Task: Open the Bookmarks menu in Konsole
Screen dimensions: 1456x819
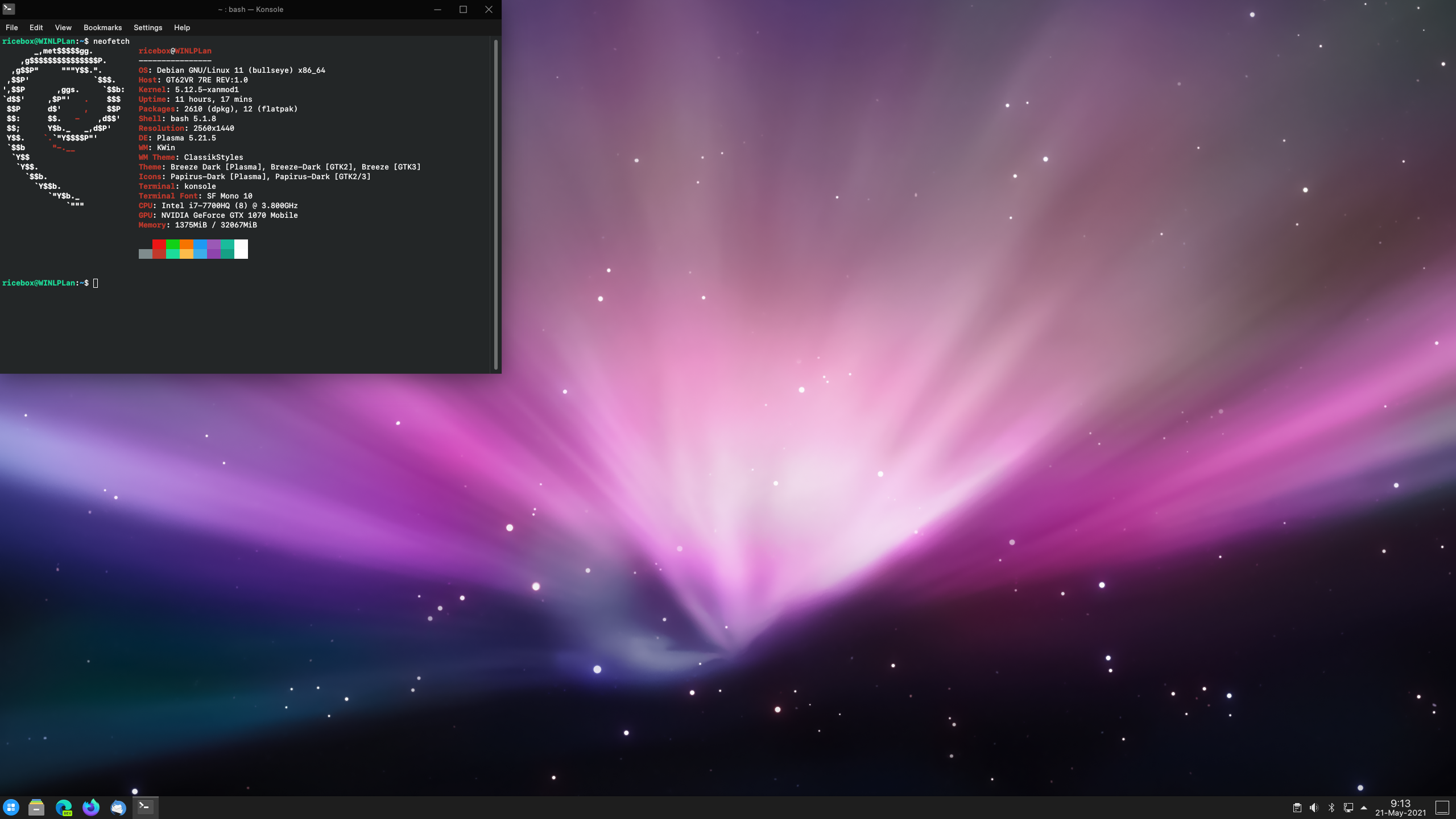Action: [102, 27]
